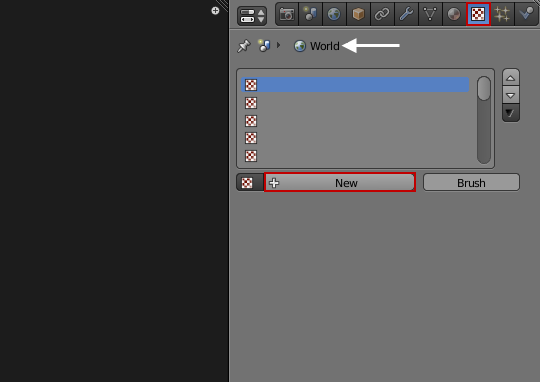Click the Scene breadcrumb icon
The image size is (540, 382).
pos(264,45)
